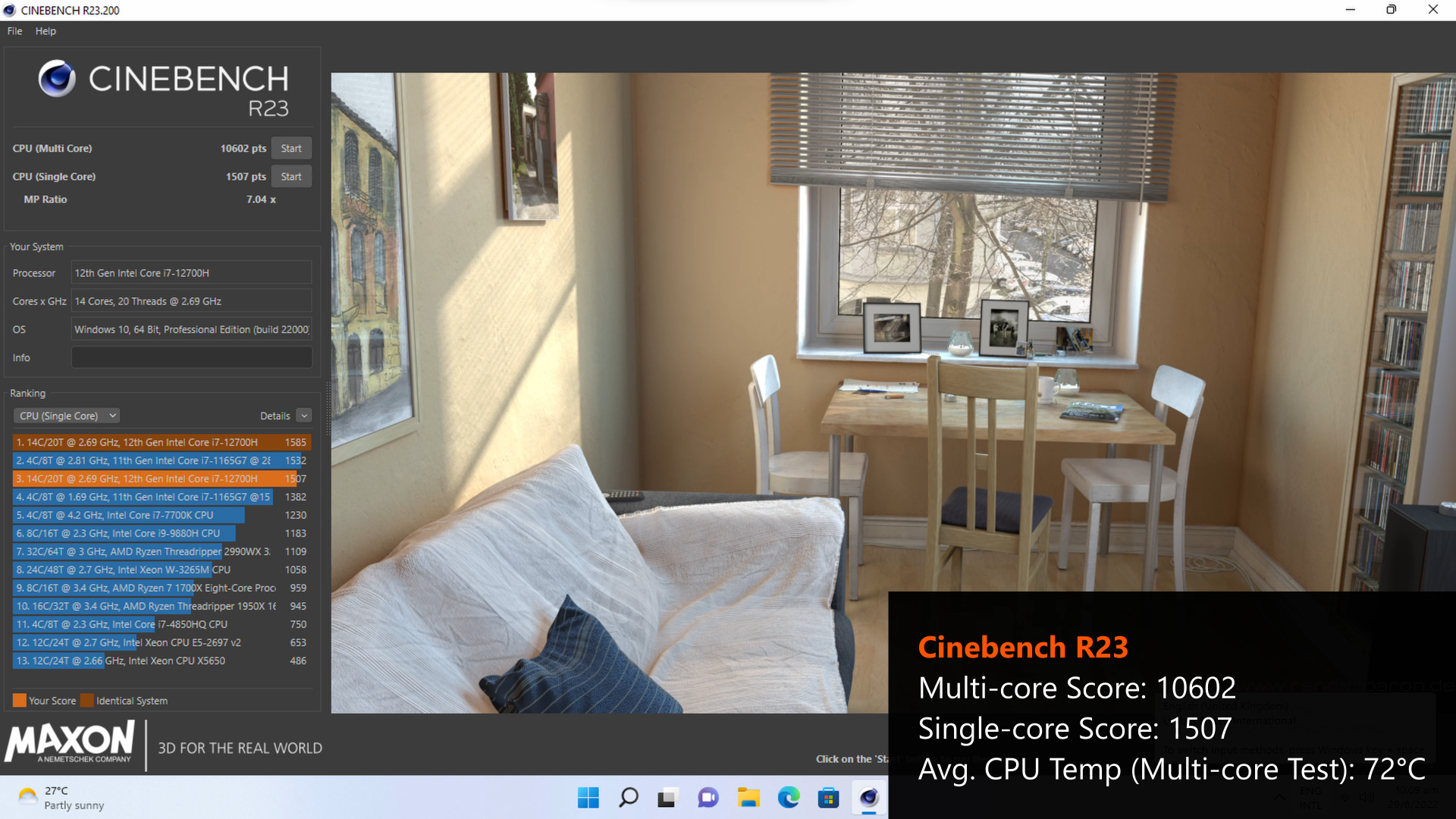
Task: Click the Cores x GHz field
Action: (x=191, y=301)
